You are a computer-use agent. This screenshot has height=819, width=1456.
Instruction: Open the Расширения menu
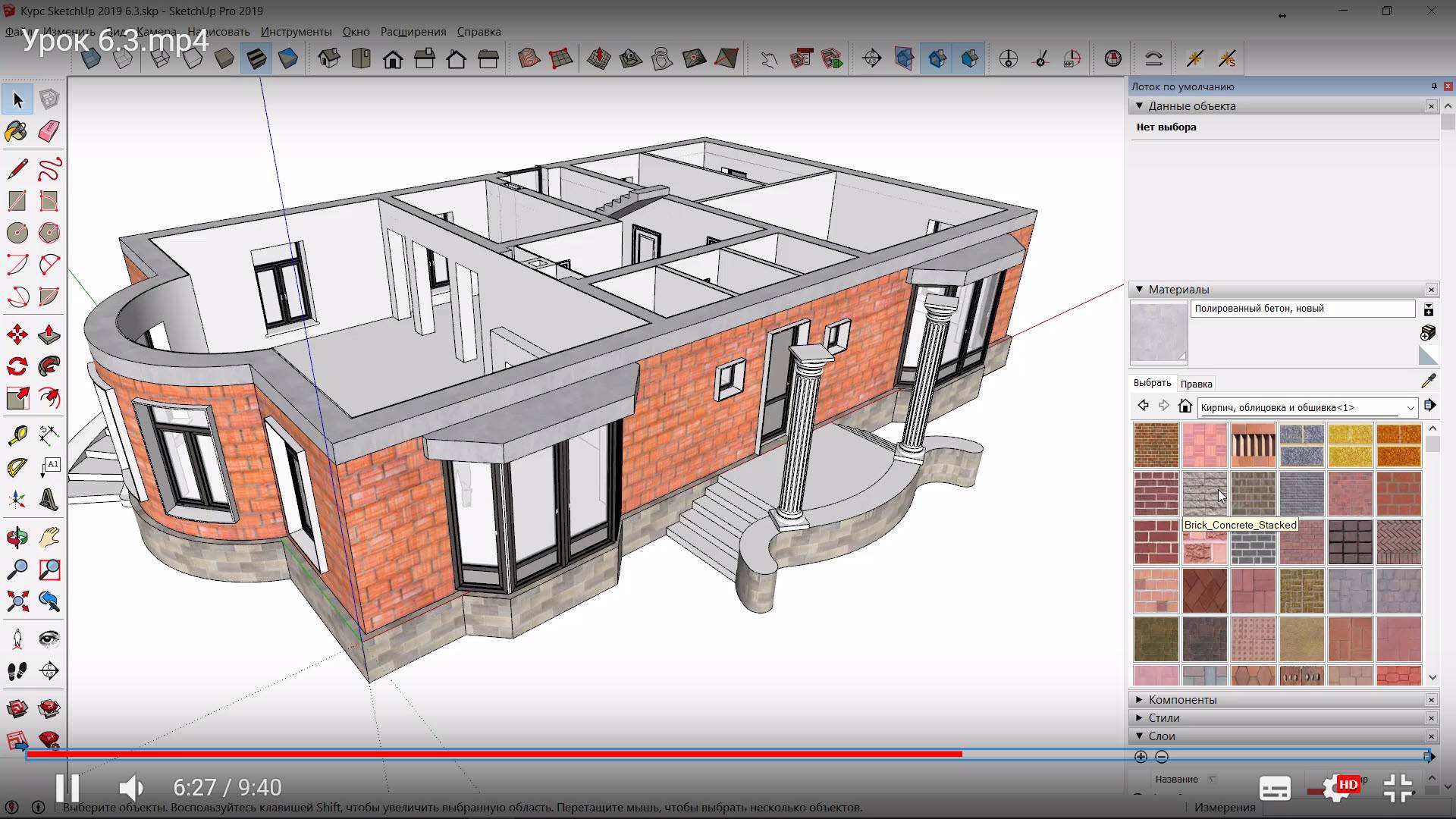413,32
